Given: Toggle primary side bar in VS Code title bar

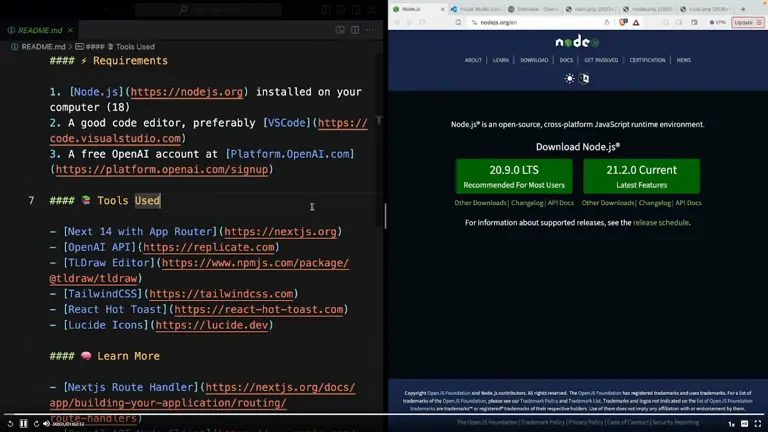Looking at the screenshot, I should [x=326, y=9].
